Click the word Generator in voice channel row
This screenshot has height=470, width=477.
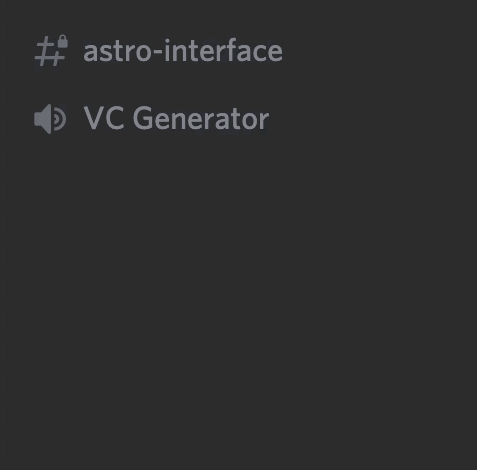(201, 119)
